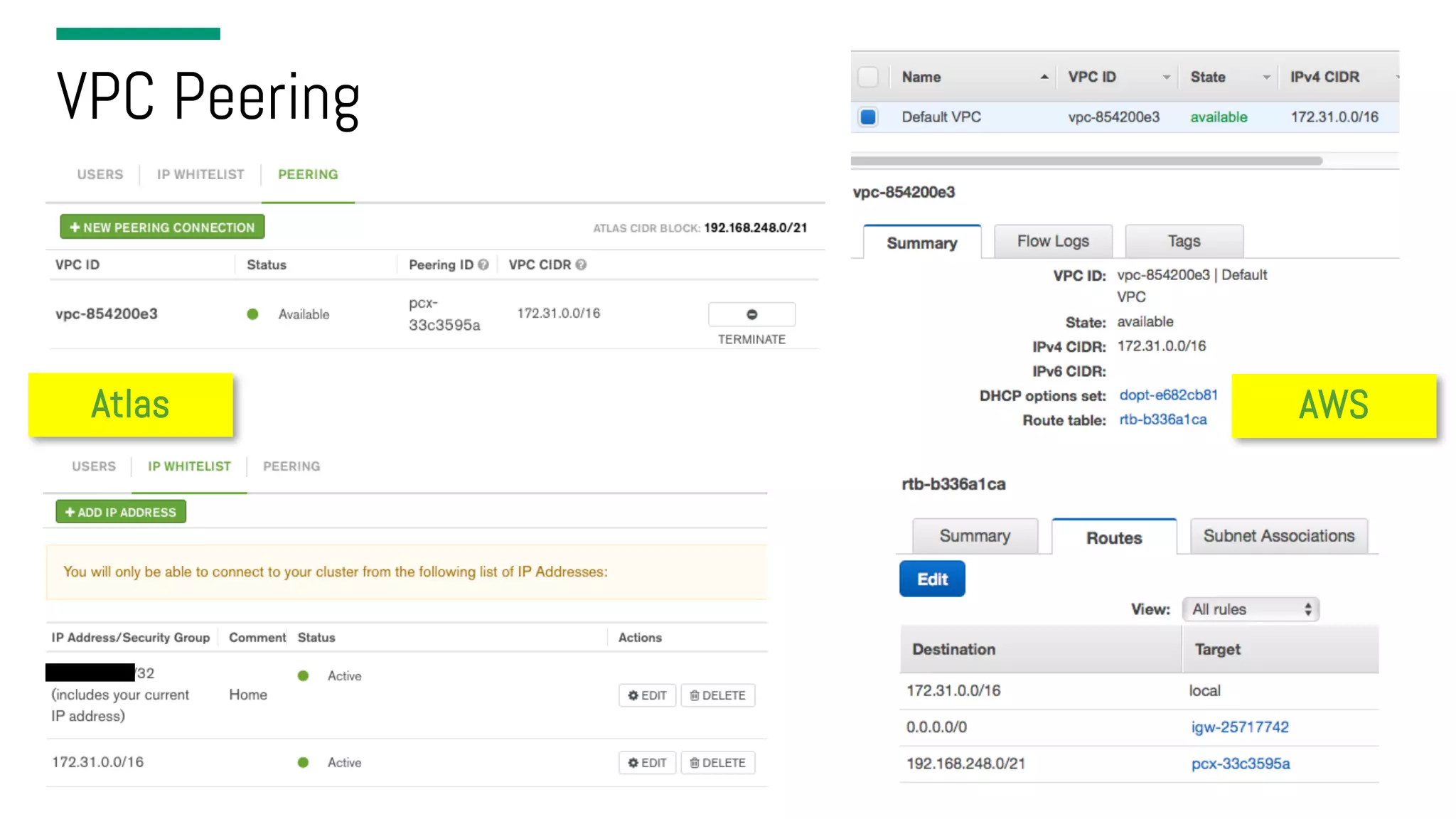Screen dimensions: 1456x819
Task: Edit the 172.31.0.0/16 whitelist entry
Action: point(647,763)
